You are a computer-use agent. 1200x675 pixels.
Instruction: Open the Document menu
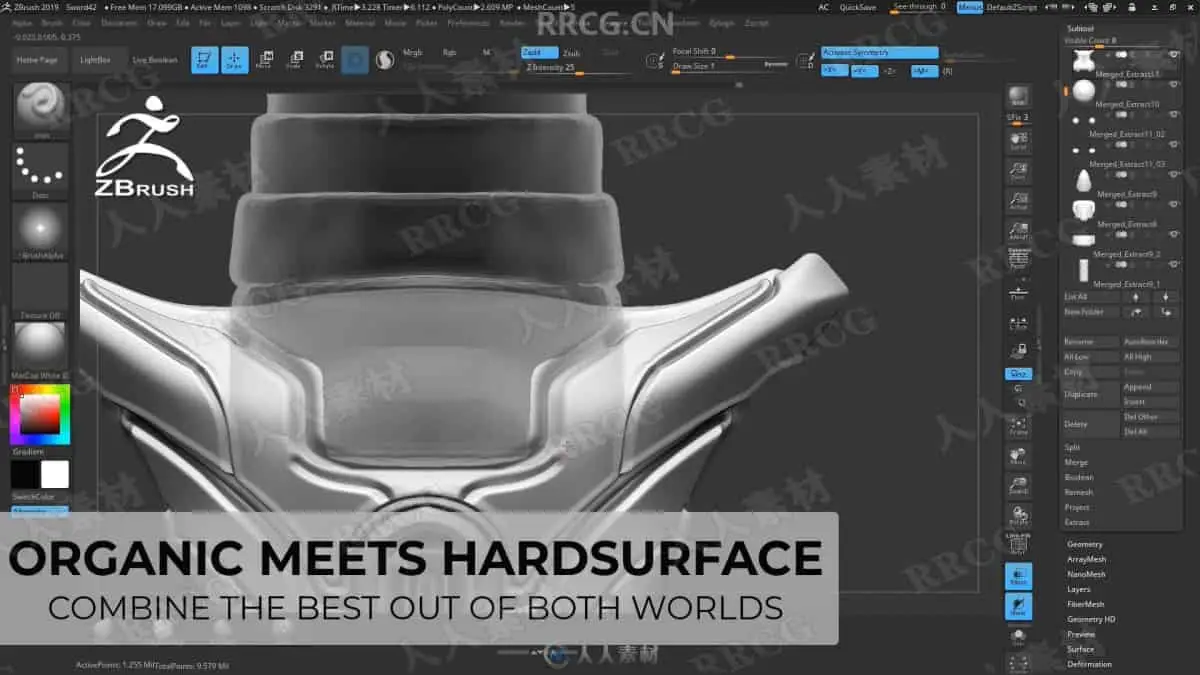[x=119, y=22]
